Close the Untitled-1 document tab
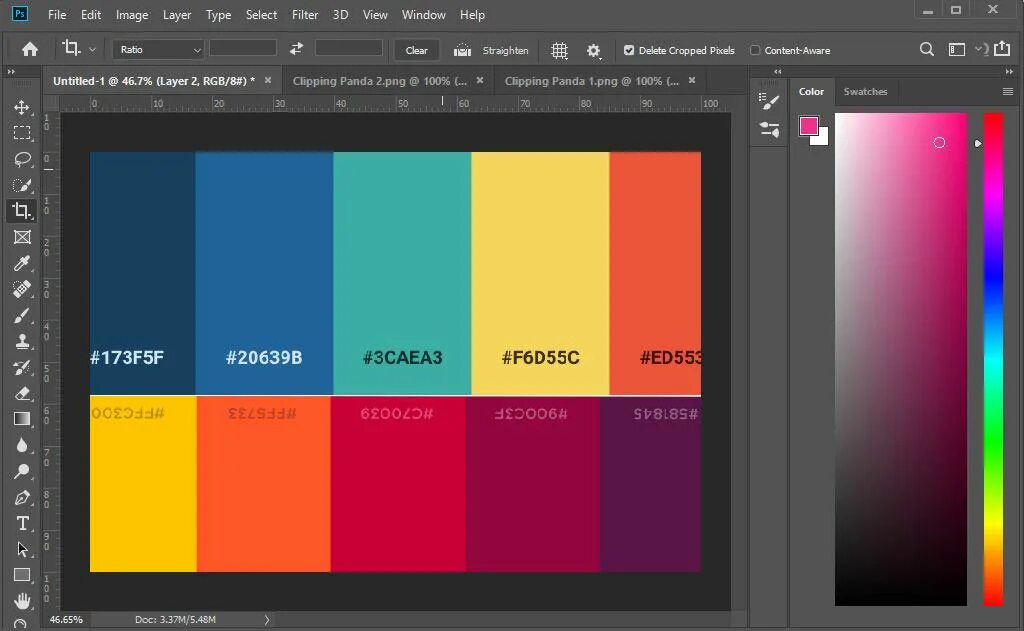The height and width of the screenshot is (631, 1024). tap(268, 80)
